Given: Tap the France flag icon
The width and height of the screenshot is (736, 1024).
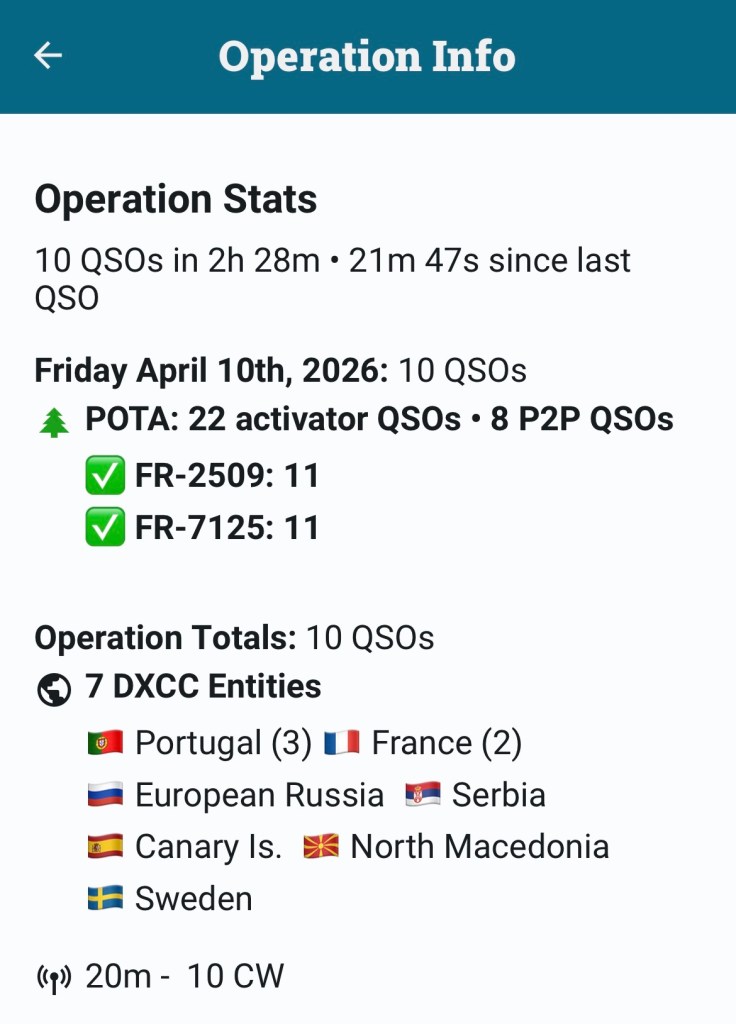Looking at the screenshot, I should pos(341,743).
